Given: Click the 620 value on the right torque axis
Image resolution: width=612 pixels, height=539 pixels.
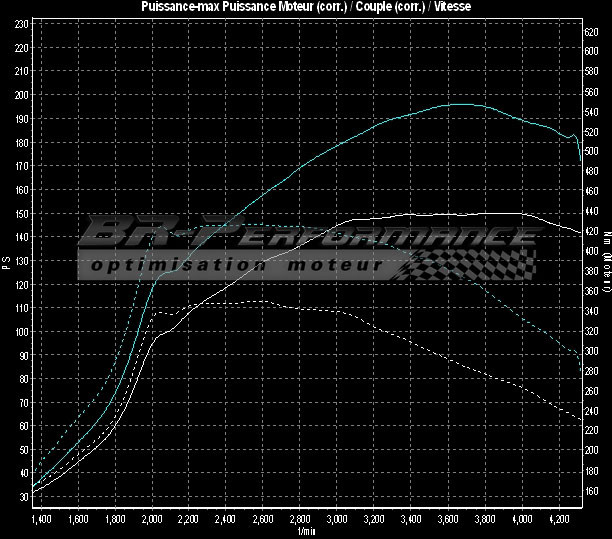Looking at the screenshot, I should point(592,32).
